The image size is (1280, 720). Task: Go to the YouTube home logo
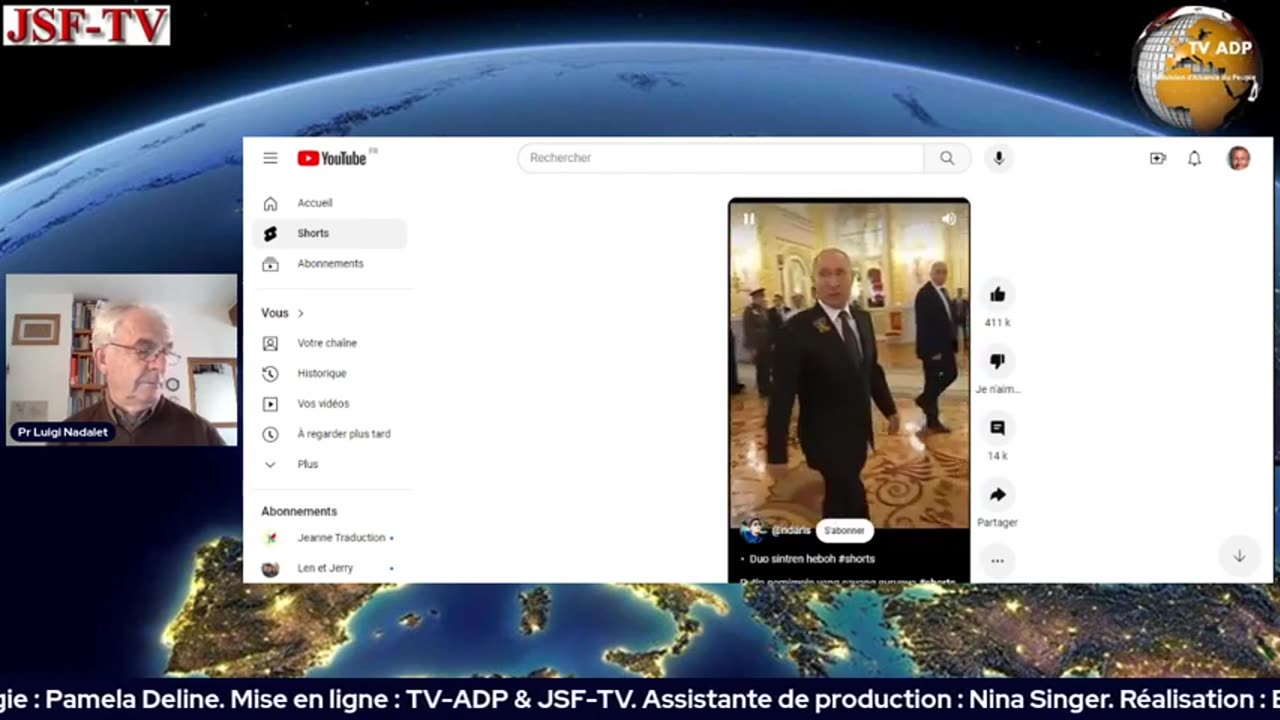pos(332,158)
